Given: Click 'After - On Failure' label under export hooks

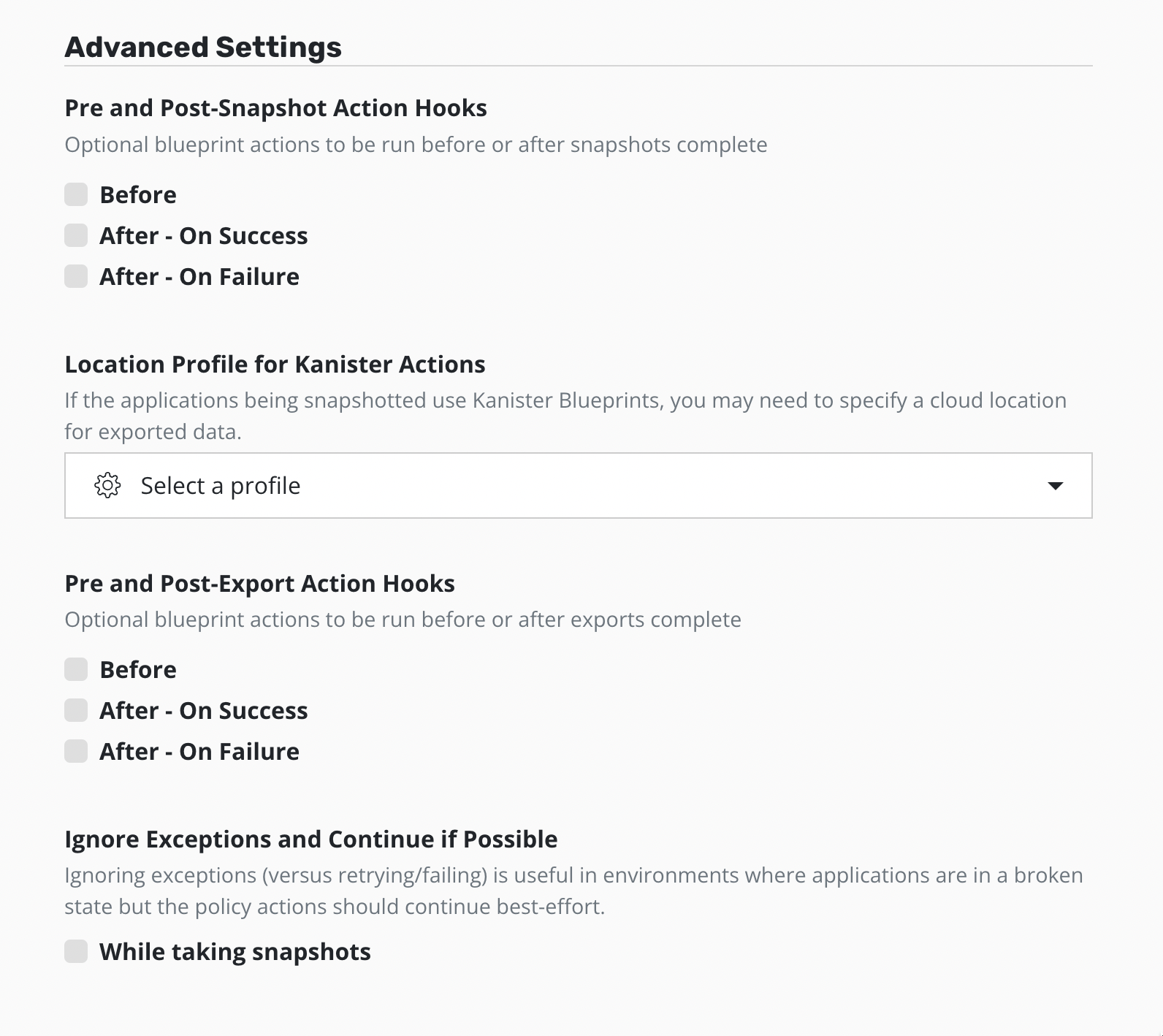Looking at the screenshot, I should [x=199, y=752].
